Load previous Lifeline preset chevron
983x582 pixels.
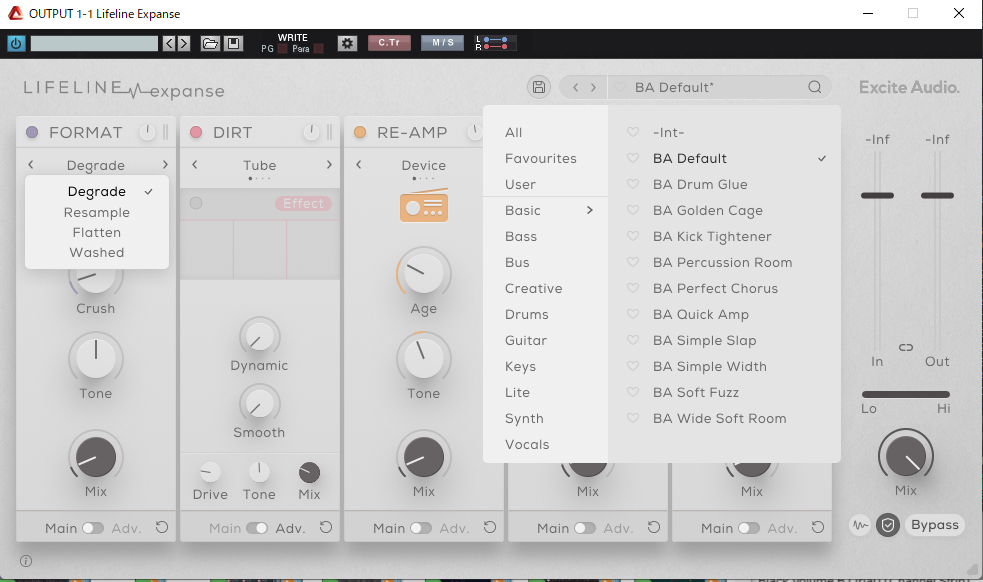576,87
